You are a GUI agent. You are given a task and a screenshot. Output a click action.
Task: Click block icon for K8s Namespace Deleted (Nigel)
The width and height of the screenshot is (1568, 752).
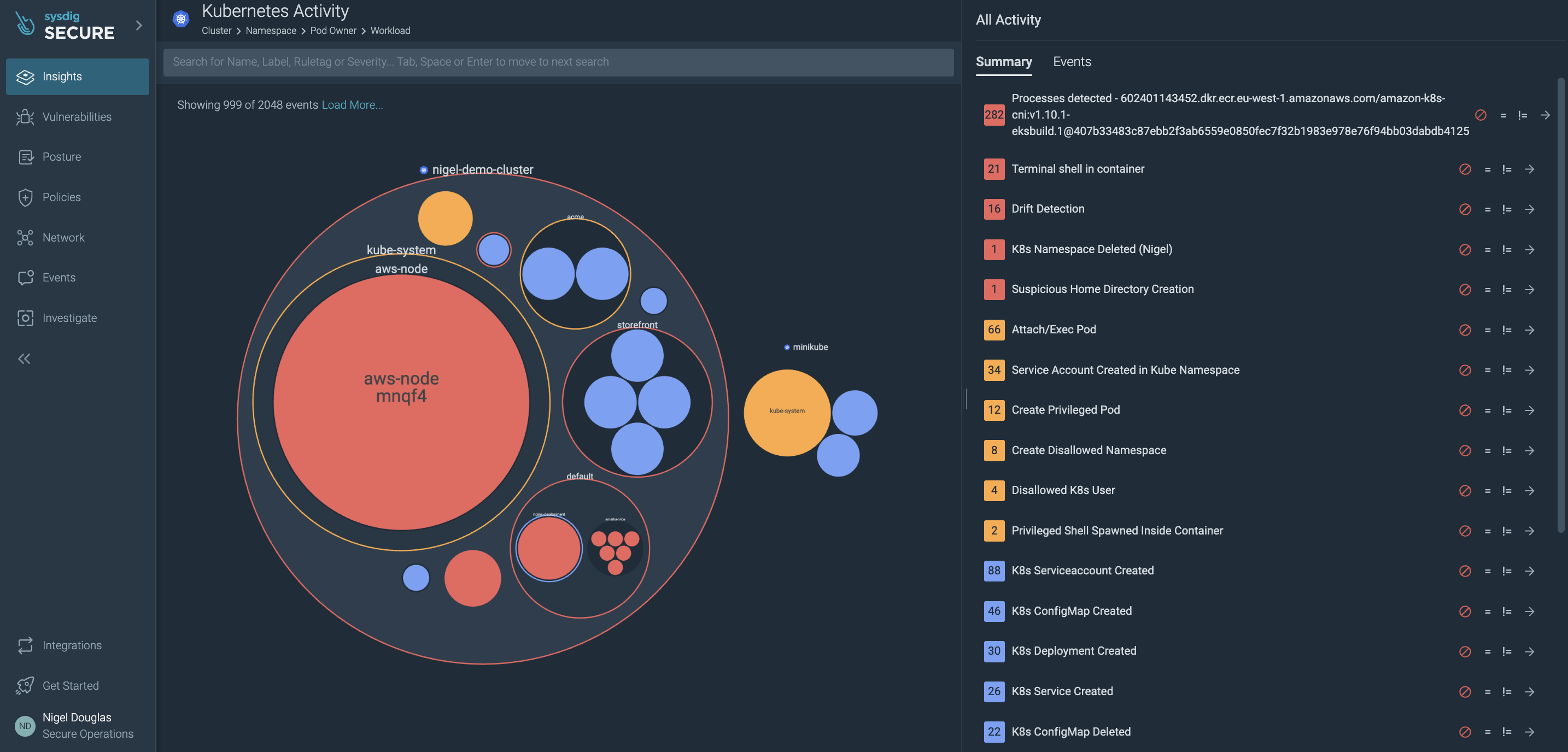point(1465,249)
